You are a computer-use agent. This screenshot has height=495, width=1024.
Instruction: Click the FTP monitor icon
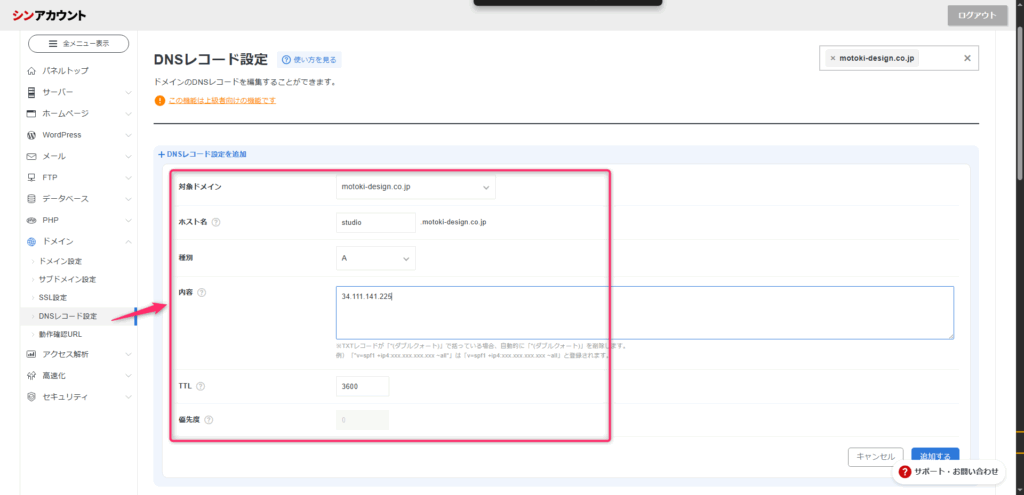pyautogui.click(x=31, y=178)
